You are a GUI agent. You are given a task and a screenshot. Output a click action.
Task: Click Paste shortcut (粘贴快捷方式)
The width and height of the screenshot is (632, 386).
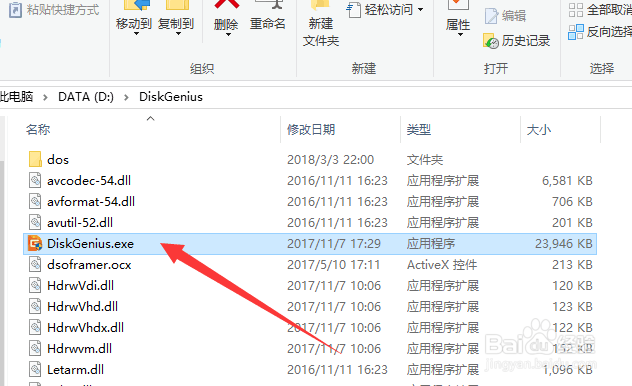[54, 9]
